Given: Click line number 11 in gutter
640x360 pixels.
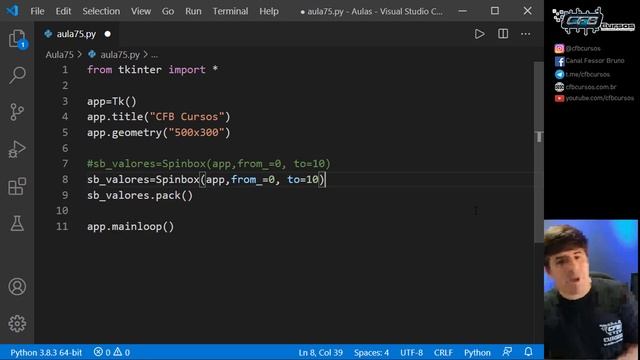Looking at the screenshot, I should tap(62, 226).
